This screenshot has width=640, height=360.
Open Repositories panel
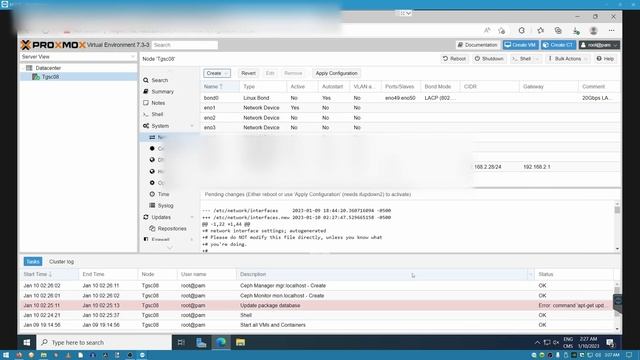172,229
